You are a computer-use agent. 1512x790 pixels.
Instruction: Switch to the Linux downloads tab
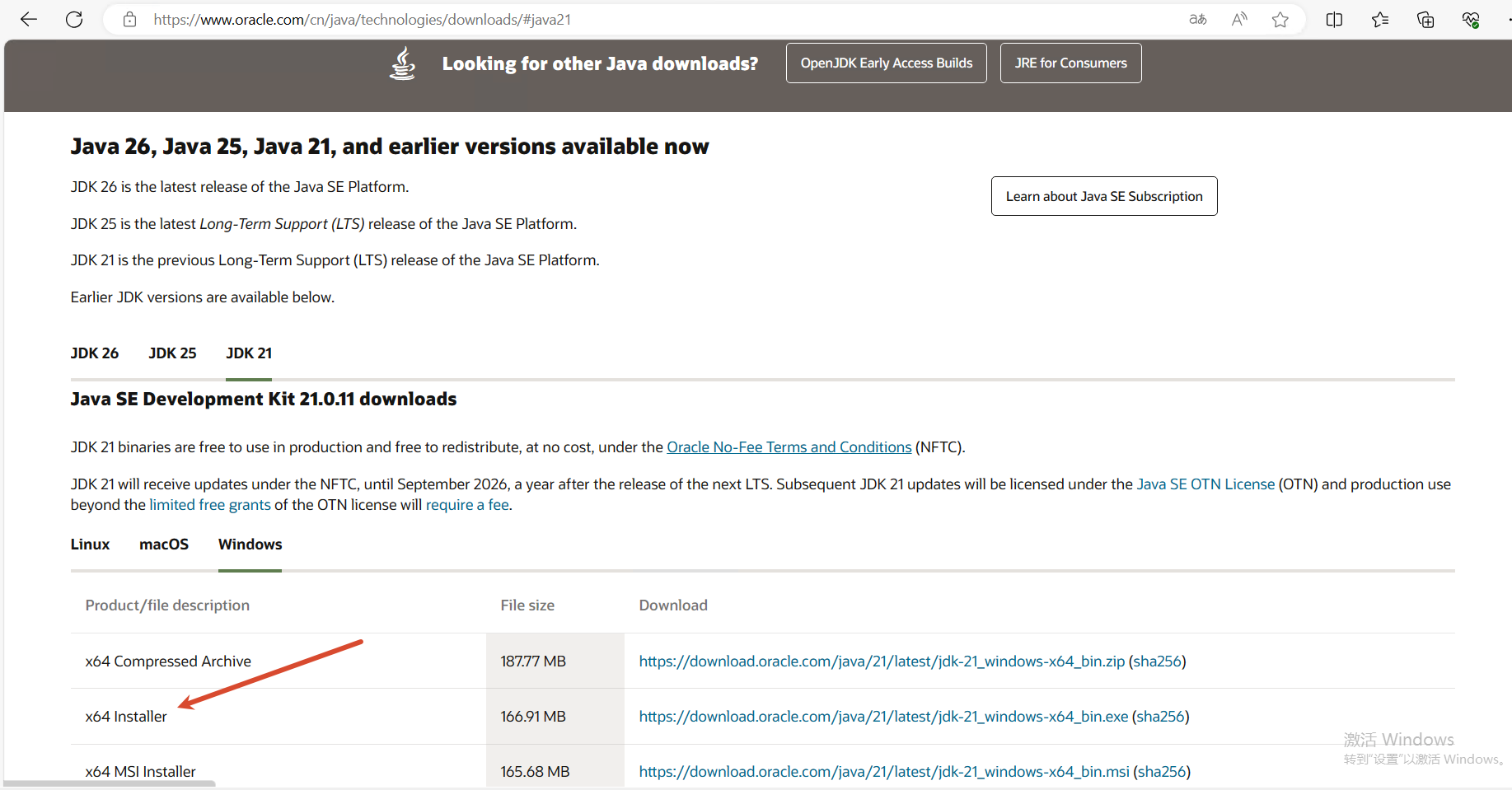pyautogui.click(x=90, y=545)
